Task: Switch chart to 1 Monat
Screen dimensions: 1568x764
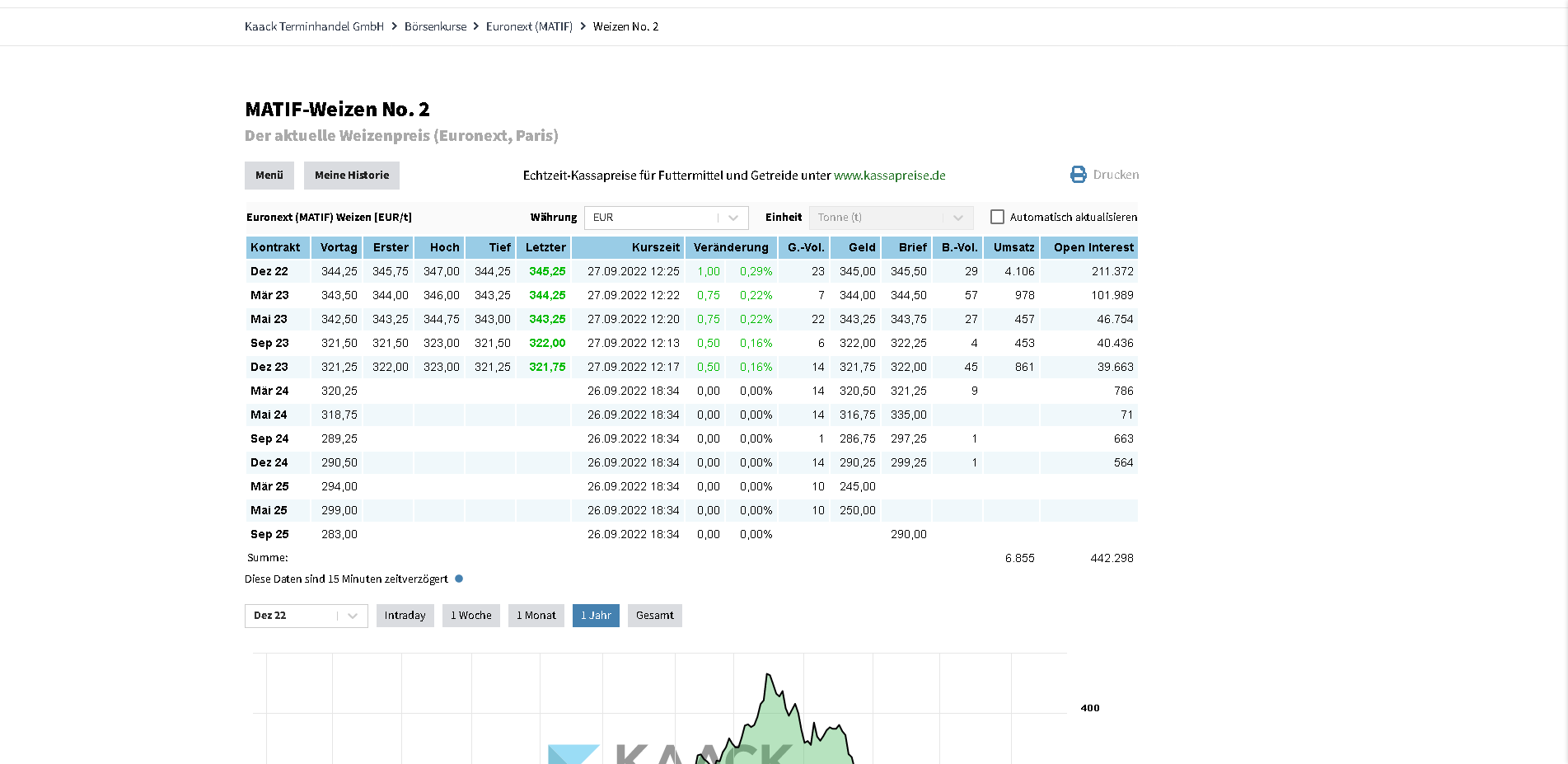Action: click(536, 616)
